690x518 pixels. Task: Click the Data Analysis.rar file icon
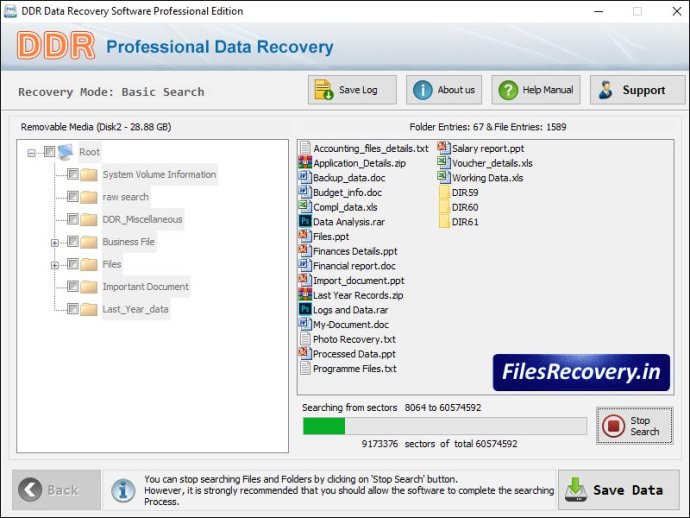pyautogui.click(x=305, y=221)
